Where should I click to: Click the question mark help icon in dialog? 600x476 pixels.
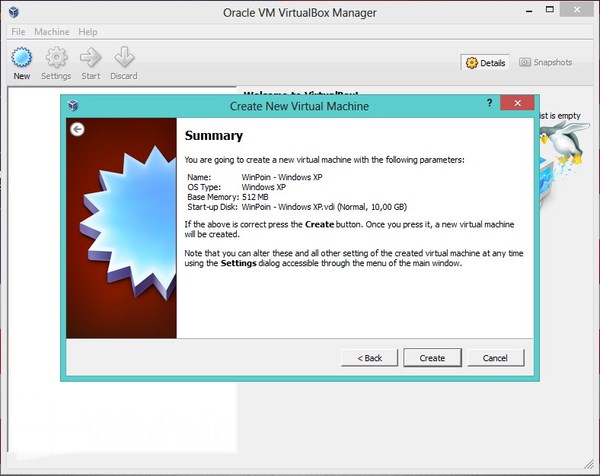(489, 103)
